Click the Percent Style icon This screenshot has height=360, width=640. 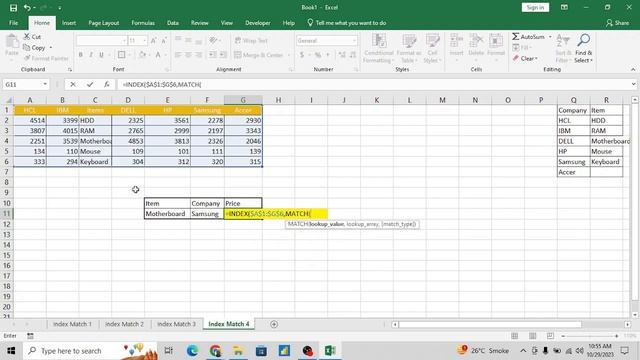318,55
